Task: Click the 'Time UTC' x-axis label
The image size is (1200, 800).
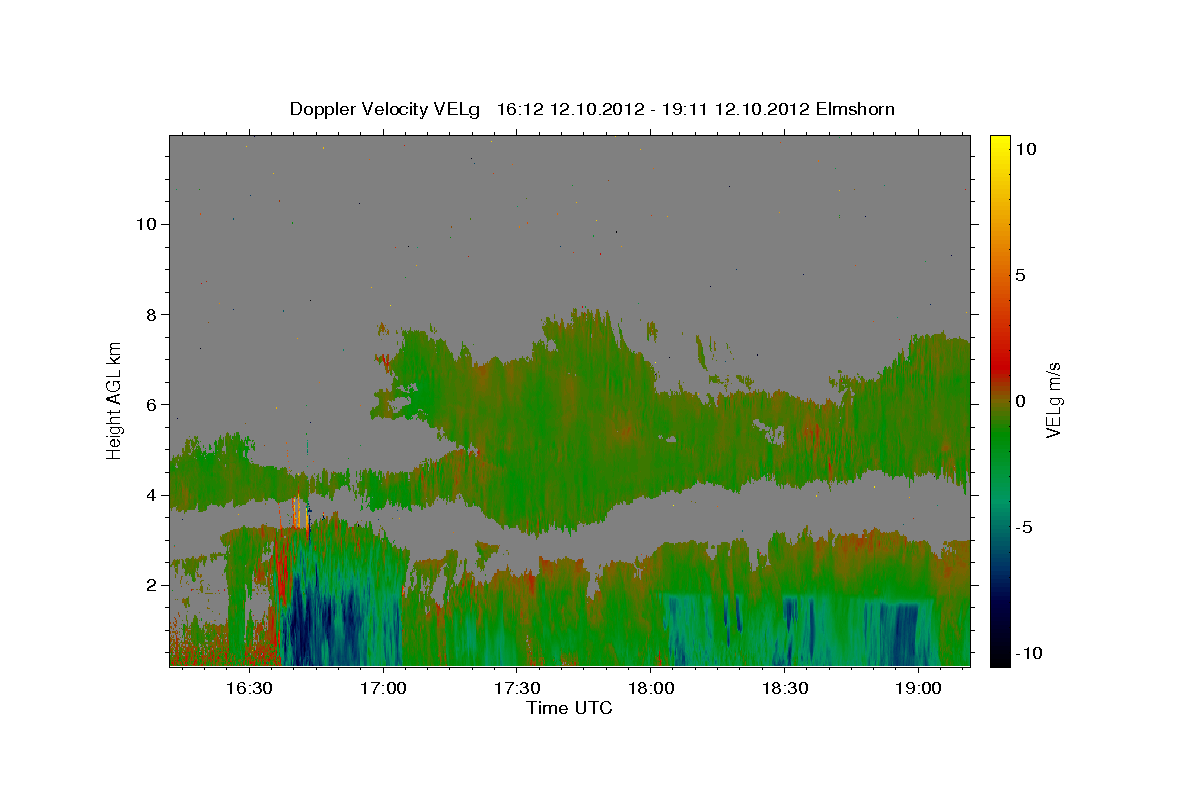Action: [x=569, y=708]
